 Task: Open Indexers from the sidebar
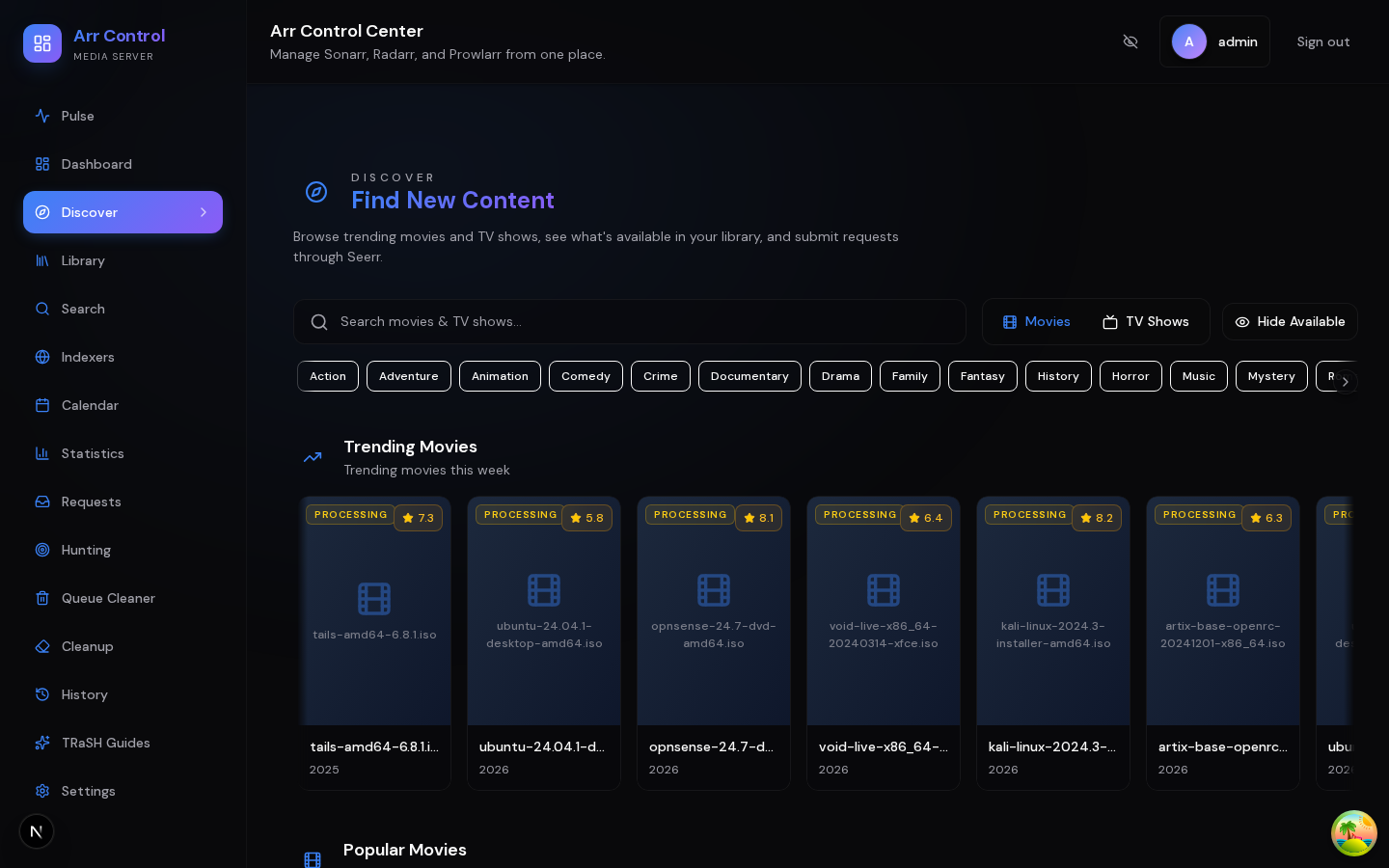click(123, 357)
